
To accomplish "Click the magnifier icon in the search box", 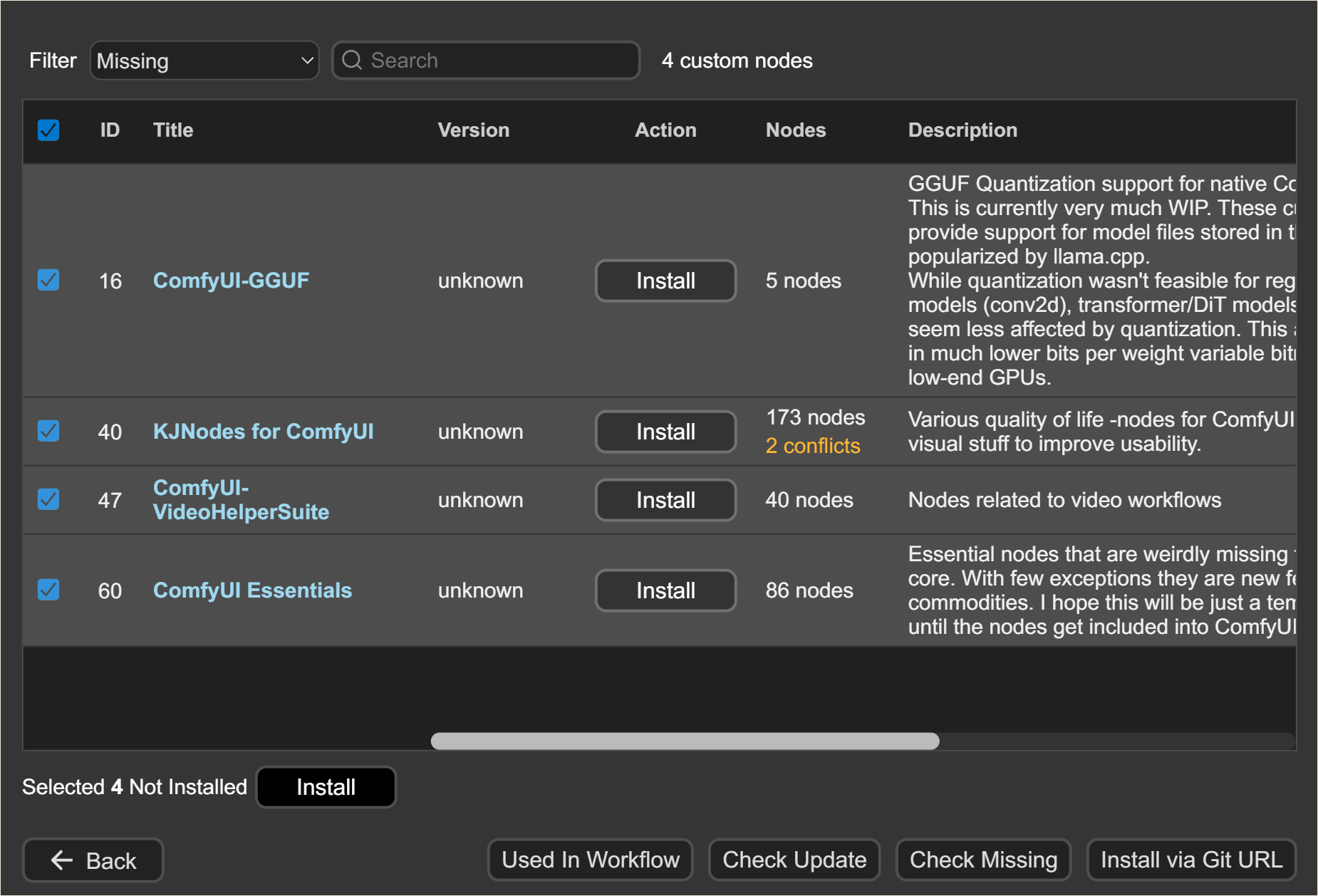I will tap(352, 61).
